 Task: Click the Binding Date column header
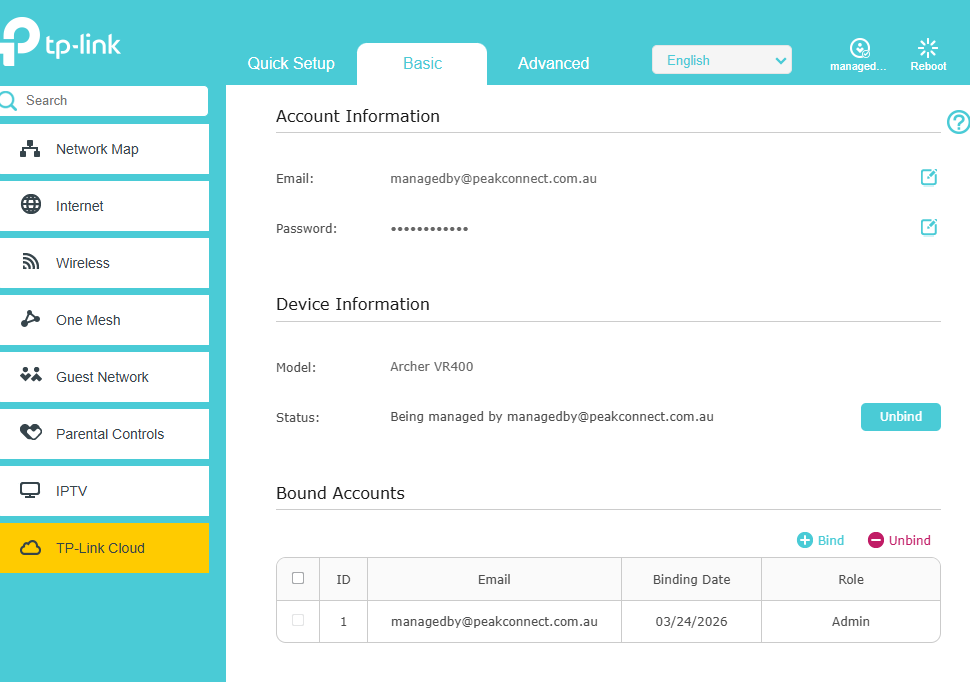[x=691, y=579]
